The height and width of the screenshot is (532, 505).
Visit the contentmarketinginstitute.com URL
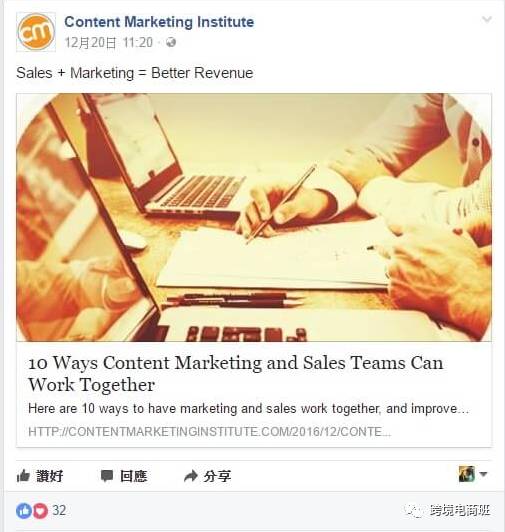pyautogui.click(x=209, y=432)
